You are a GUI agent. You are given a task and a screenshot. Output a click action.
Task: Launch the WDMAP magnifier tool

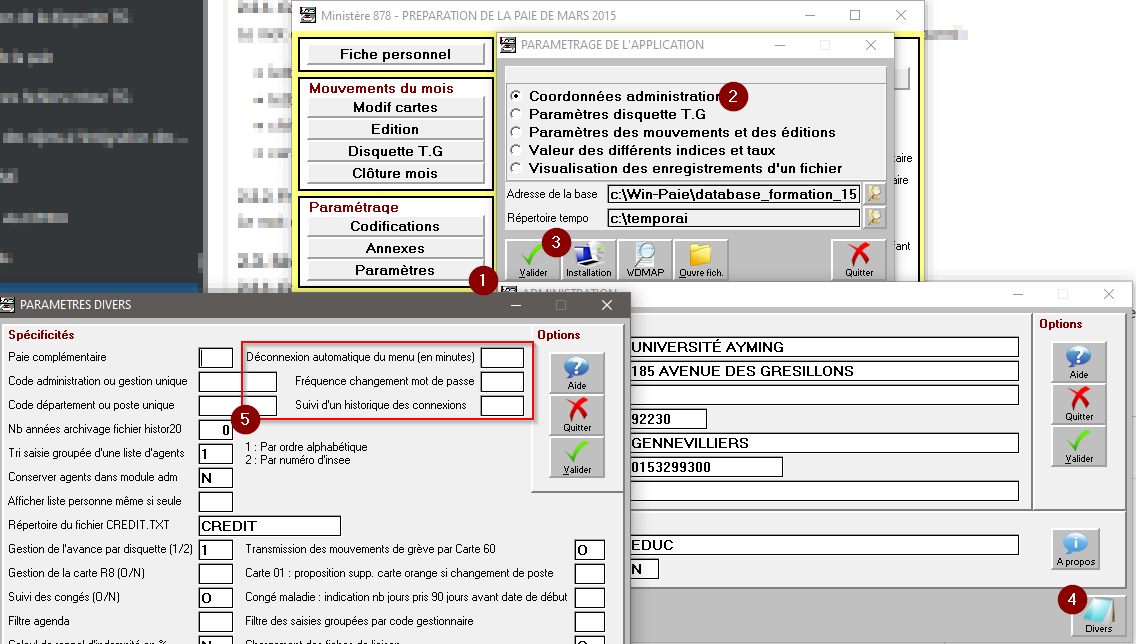click(x=644, y=260)
